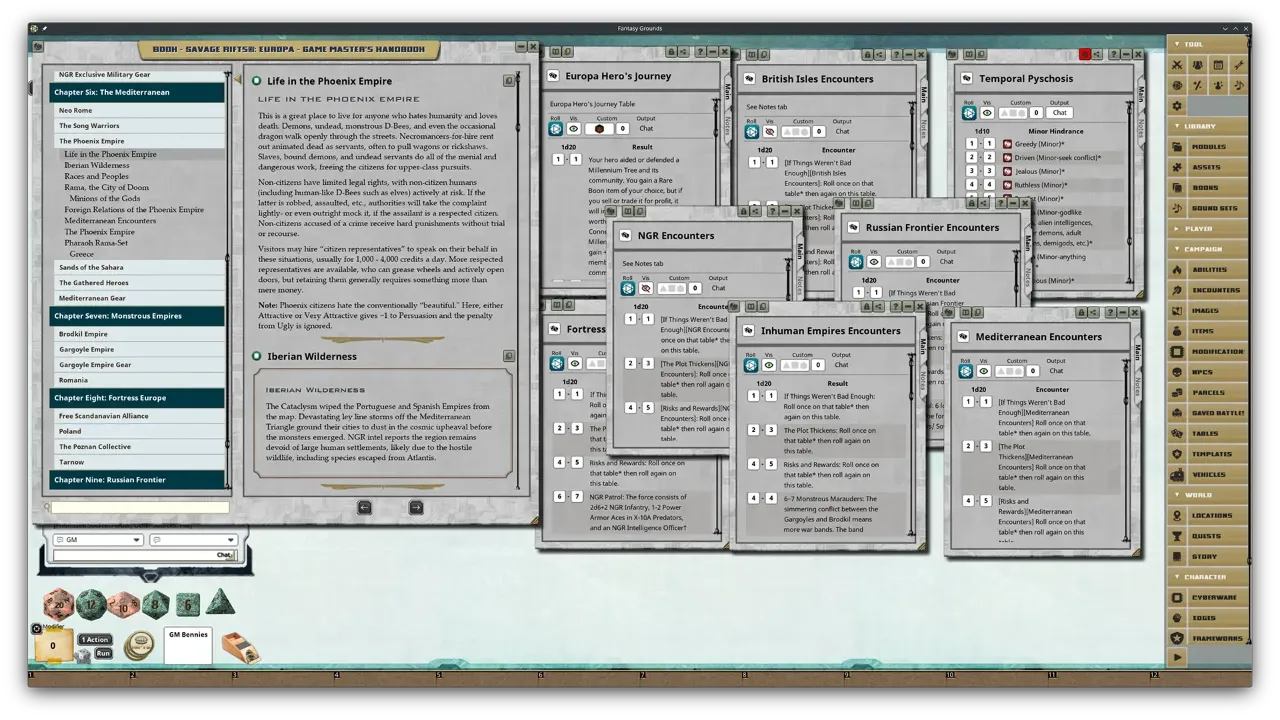The image size is (1280, 720).
Task: Collapse the Library sidebar section
Action: [x=1208, y=126]
